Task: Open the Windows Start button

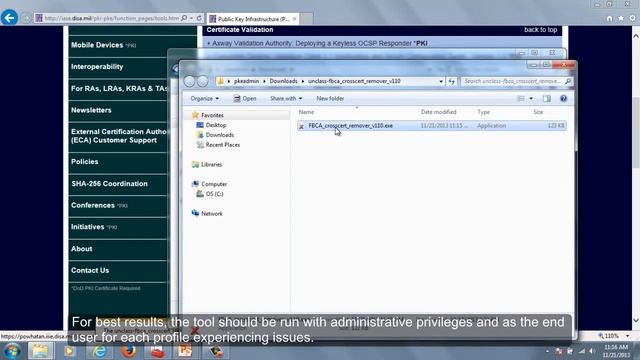Action: (x=12, y=351)
